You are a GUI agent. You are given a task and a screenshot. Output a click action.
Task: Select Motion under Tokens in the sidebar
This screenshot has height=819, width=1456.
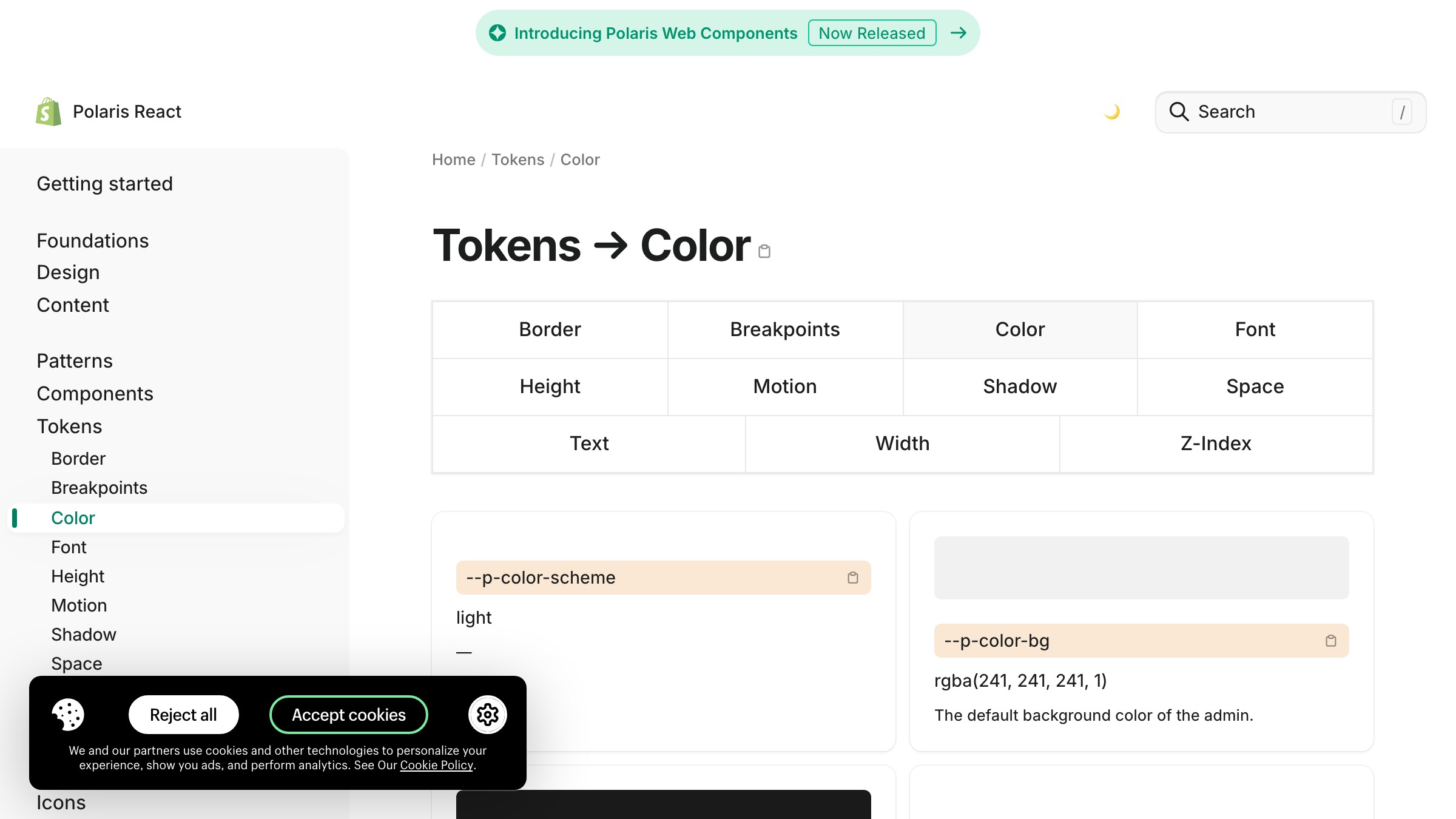[x=79, y=605]
